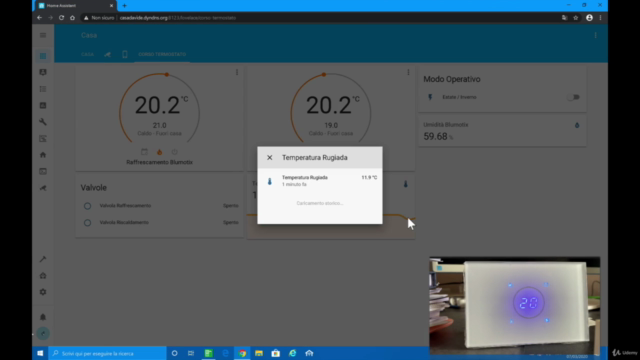Select heat flame mode on Raffrescamento Blumotix

[160, 152]
